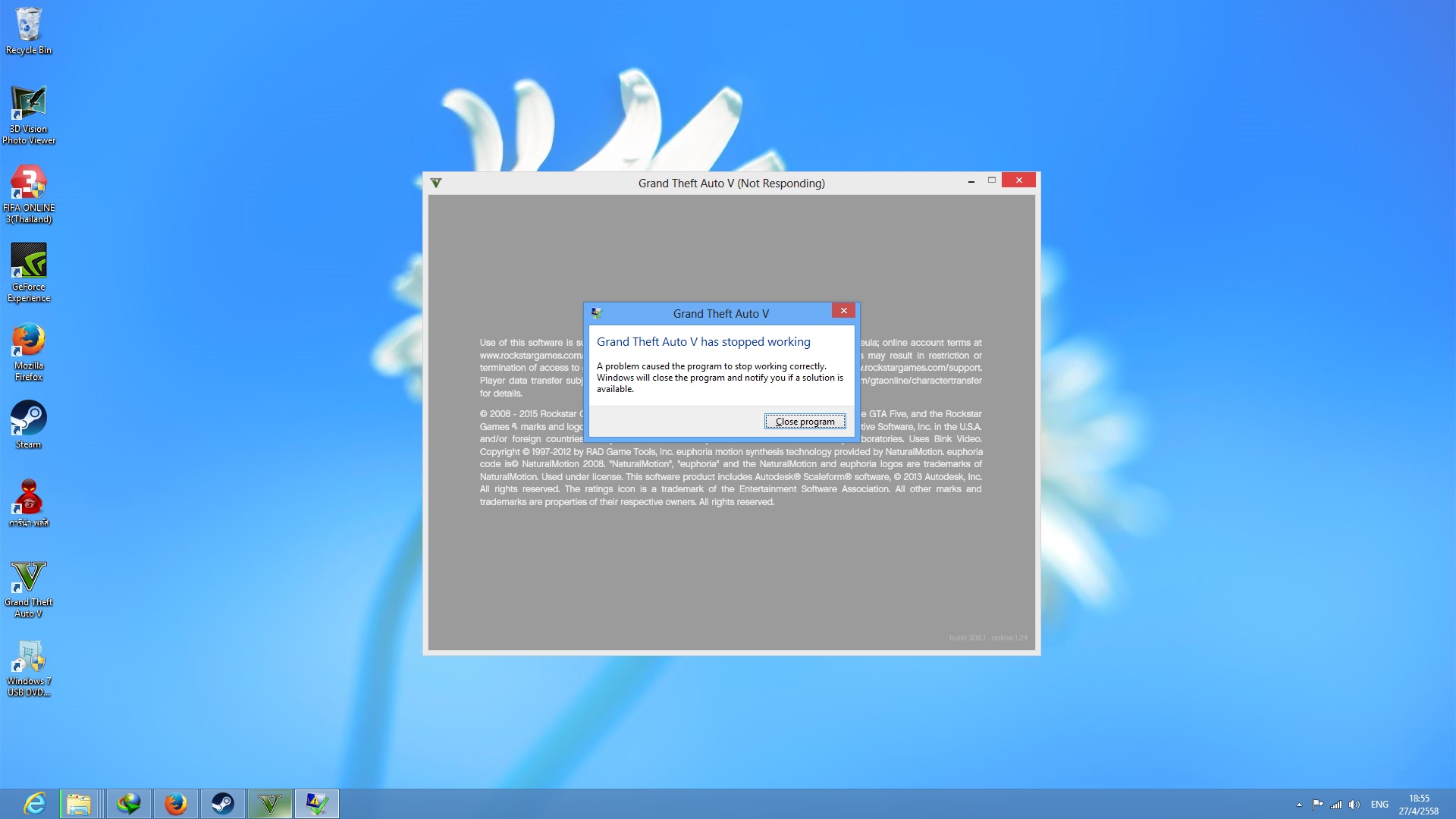Open Internet Download Manager taskbar icon
1456x819 pixels.
click(x=129, y=804)
